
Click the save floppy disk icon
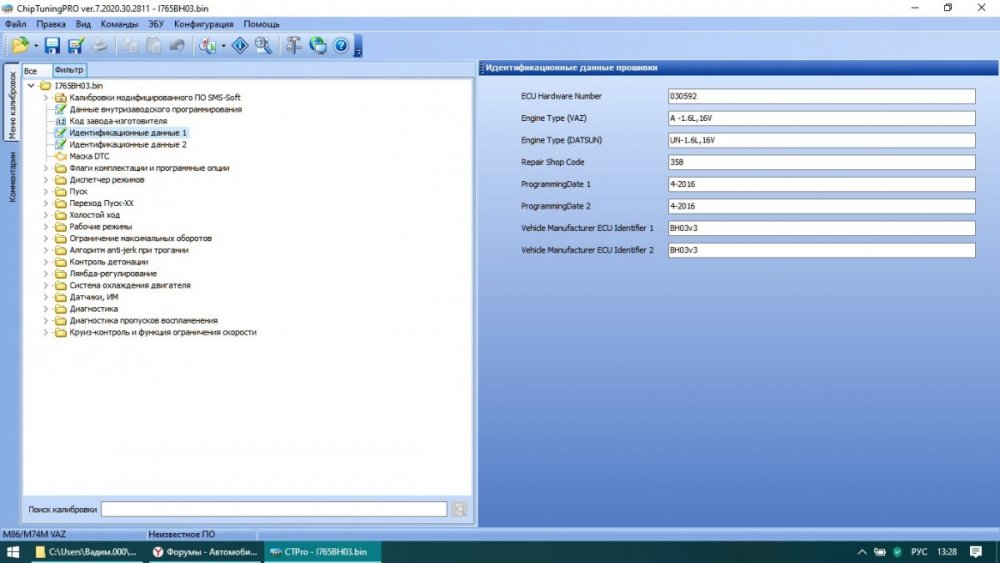point(52,45)
